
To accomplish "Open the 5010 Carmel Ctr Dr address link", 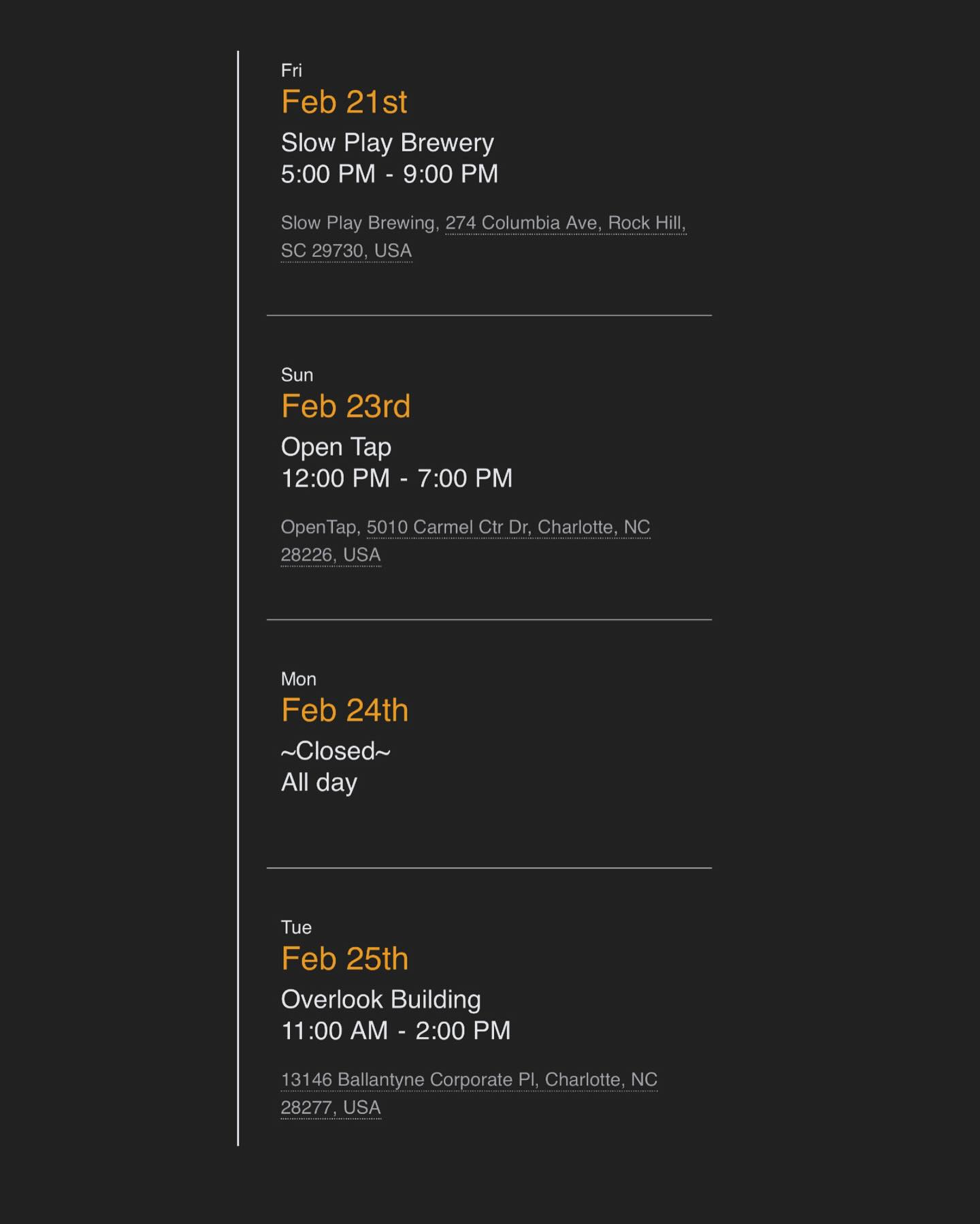I will point(508,527).
